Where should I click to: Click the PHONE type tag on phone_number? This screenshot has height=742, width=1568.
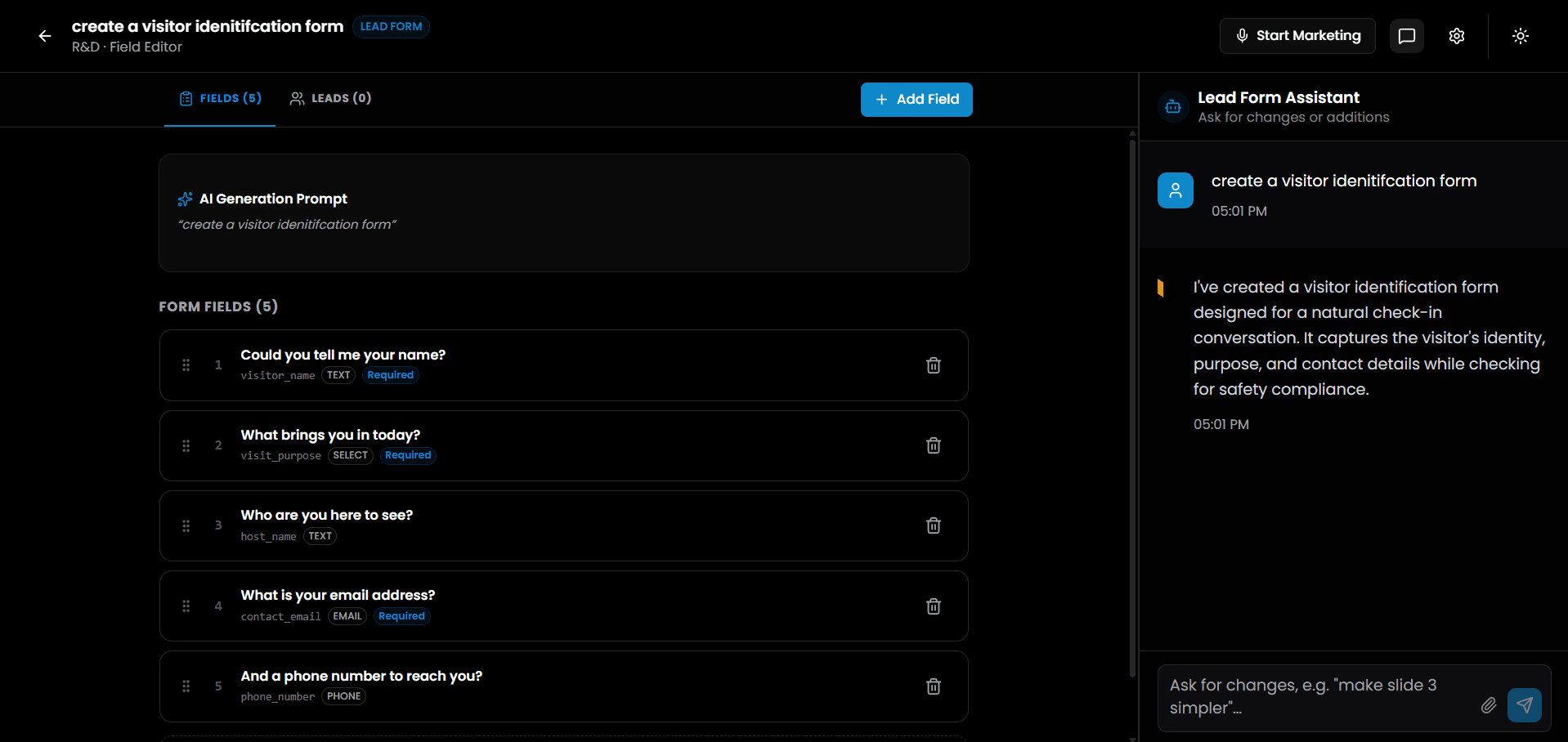(344, 696)
